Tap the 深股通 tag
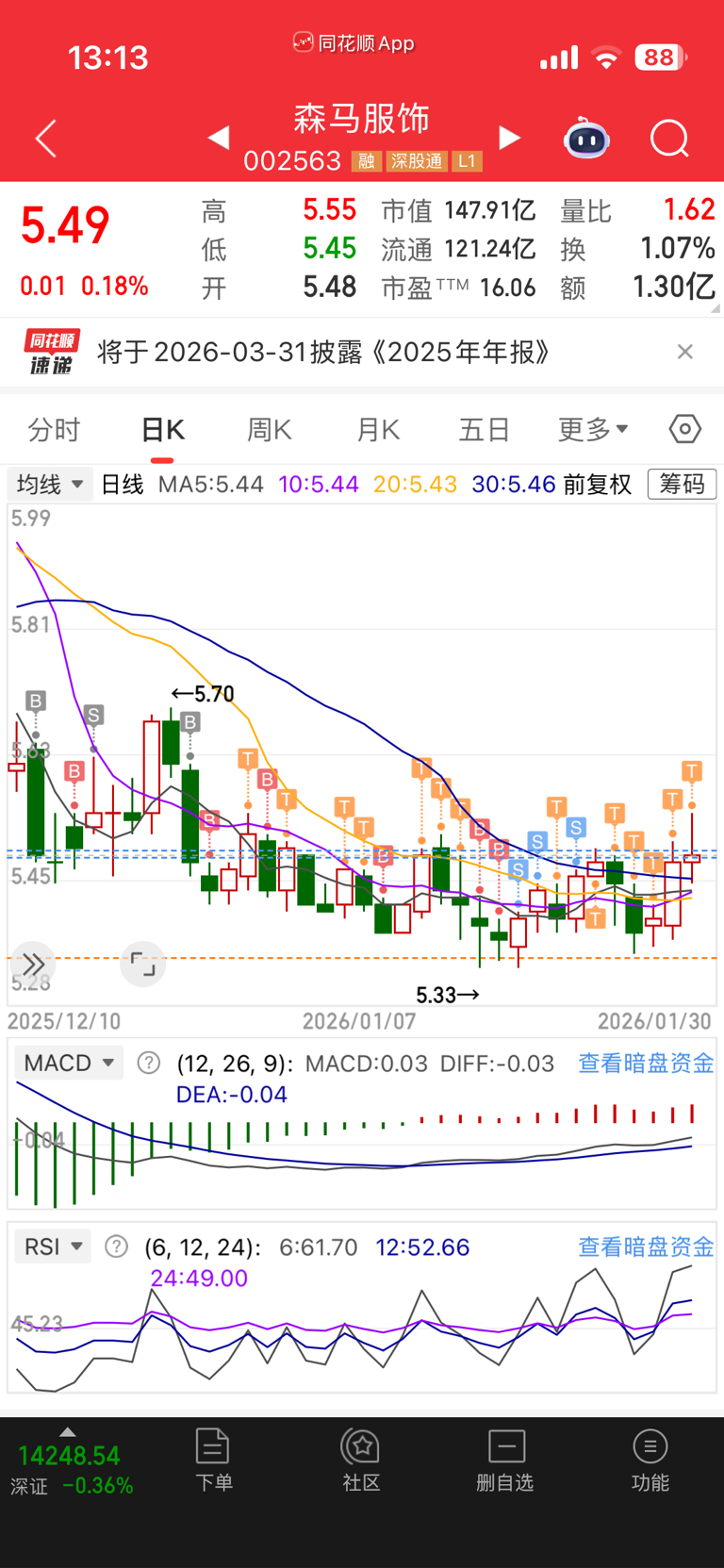 point(416,161)
